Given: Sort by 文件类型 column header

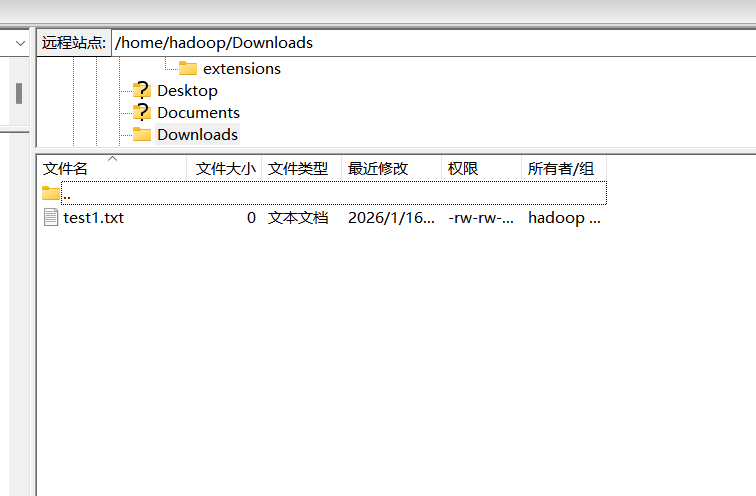Looking at the screenshot, I should click(301, 169).
